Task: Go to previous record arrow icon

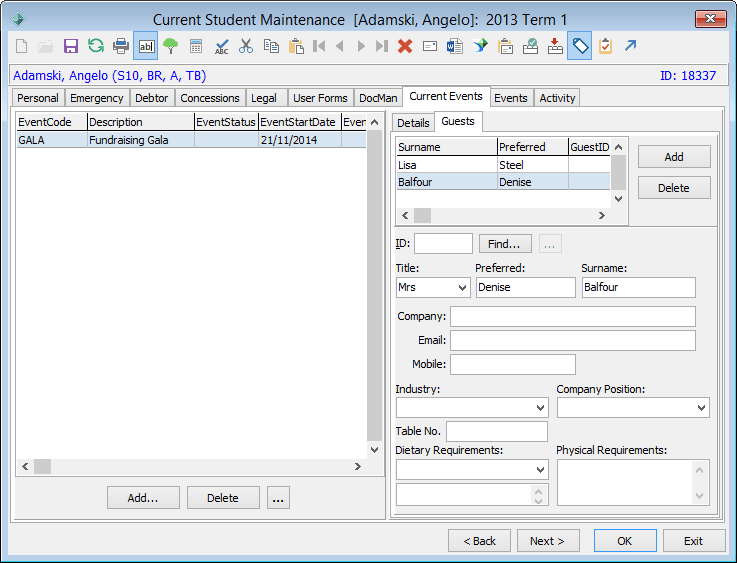Action: (x=340, y=46)
